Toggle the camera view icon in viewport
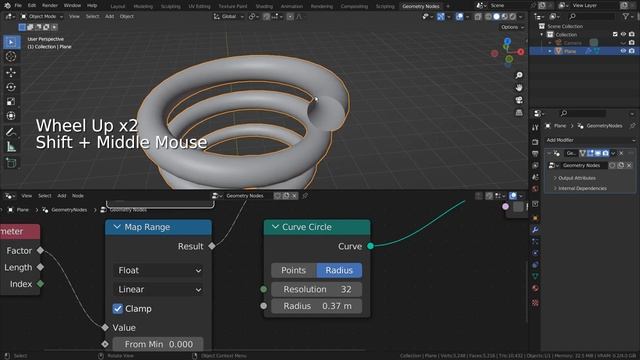This screenshot has height=360, width=640. 519,100
